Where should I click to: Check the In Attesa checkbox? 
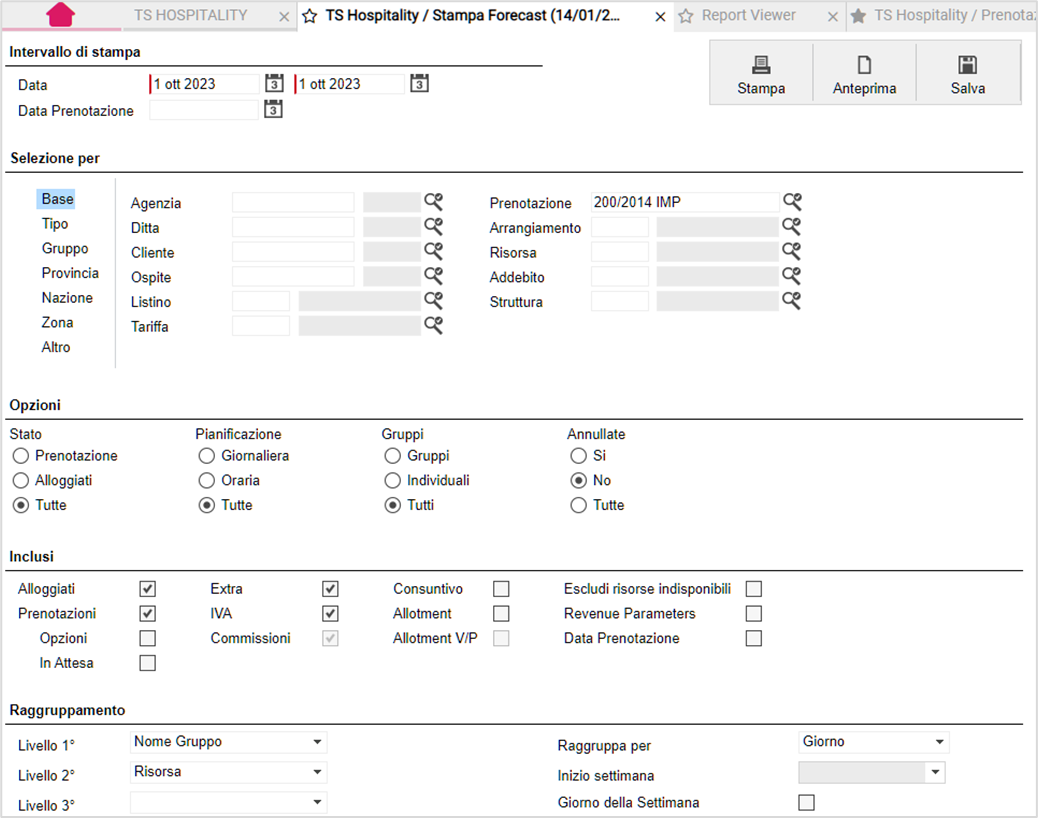(148, 662)
